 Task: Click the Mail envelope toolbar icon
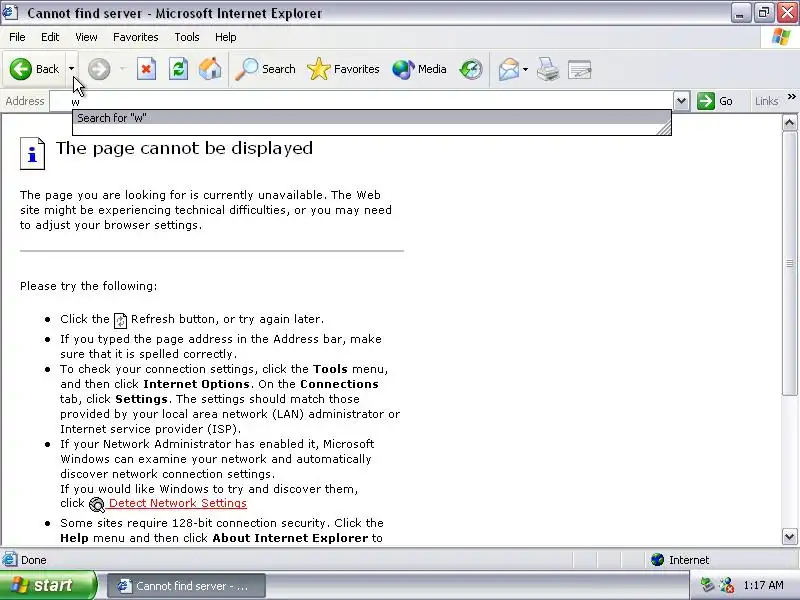pyautogui.click(x=509, y=69)
